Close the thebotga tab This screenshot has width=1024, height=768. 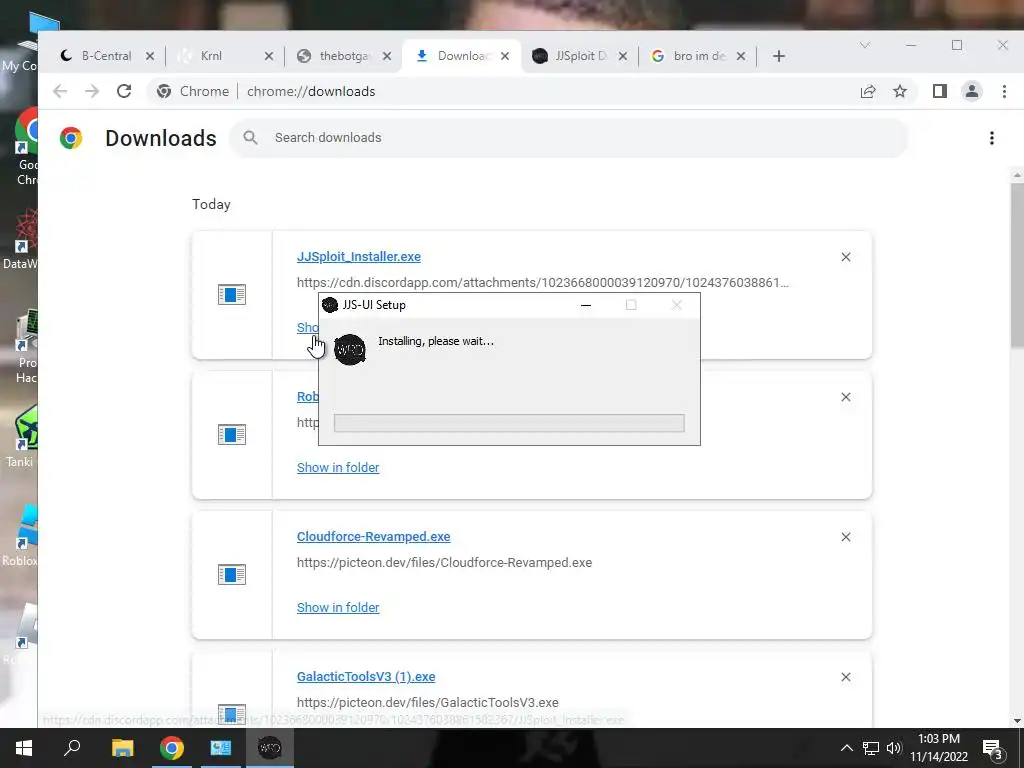387,56
